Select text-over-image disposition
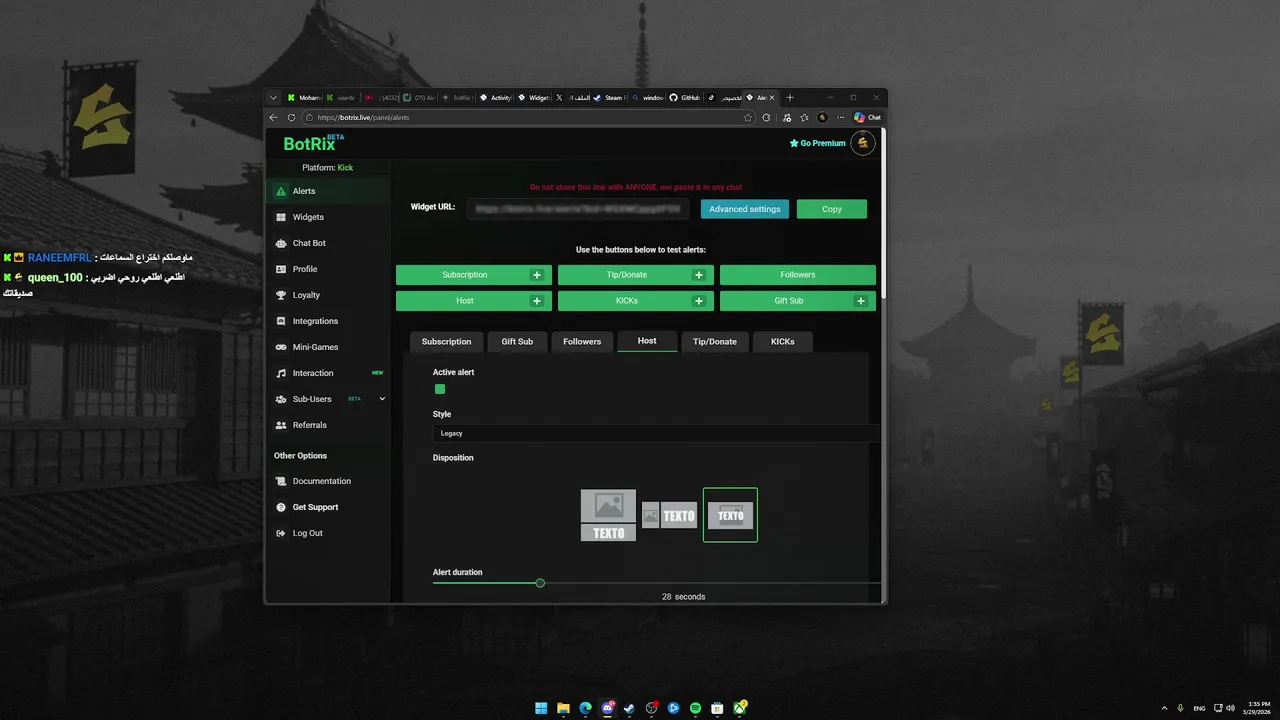Viewport: 1280px width, 720px height. [x=730, y=515]
